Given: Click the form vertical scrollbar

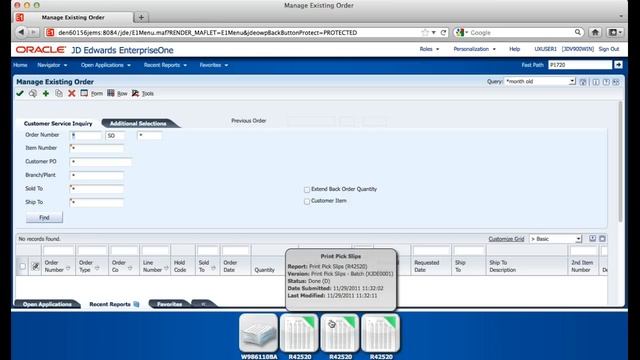Looking at the screenshot, I should tap(620, 162).
